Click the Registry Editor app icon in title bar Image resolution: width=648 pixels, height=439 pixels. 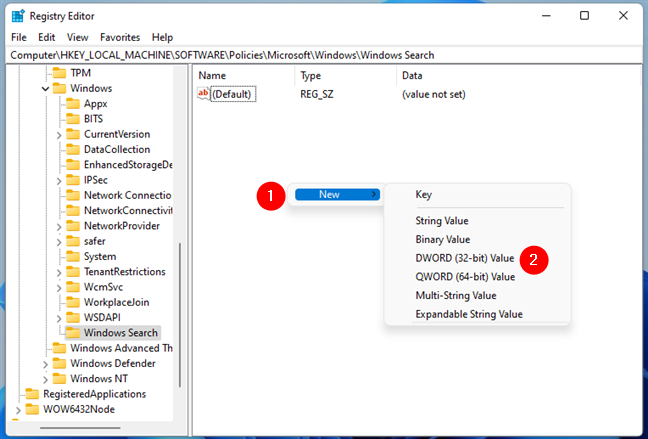[19, 15]
